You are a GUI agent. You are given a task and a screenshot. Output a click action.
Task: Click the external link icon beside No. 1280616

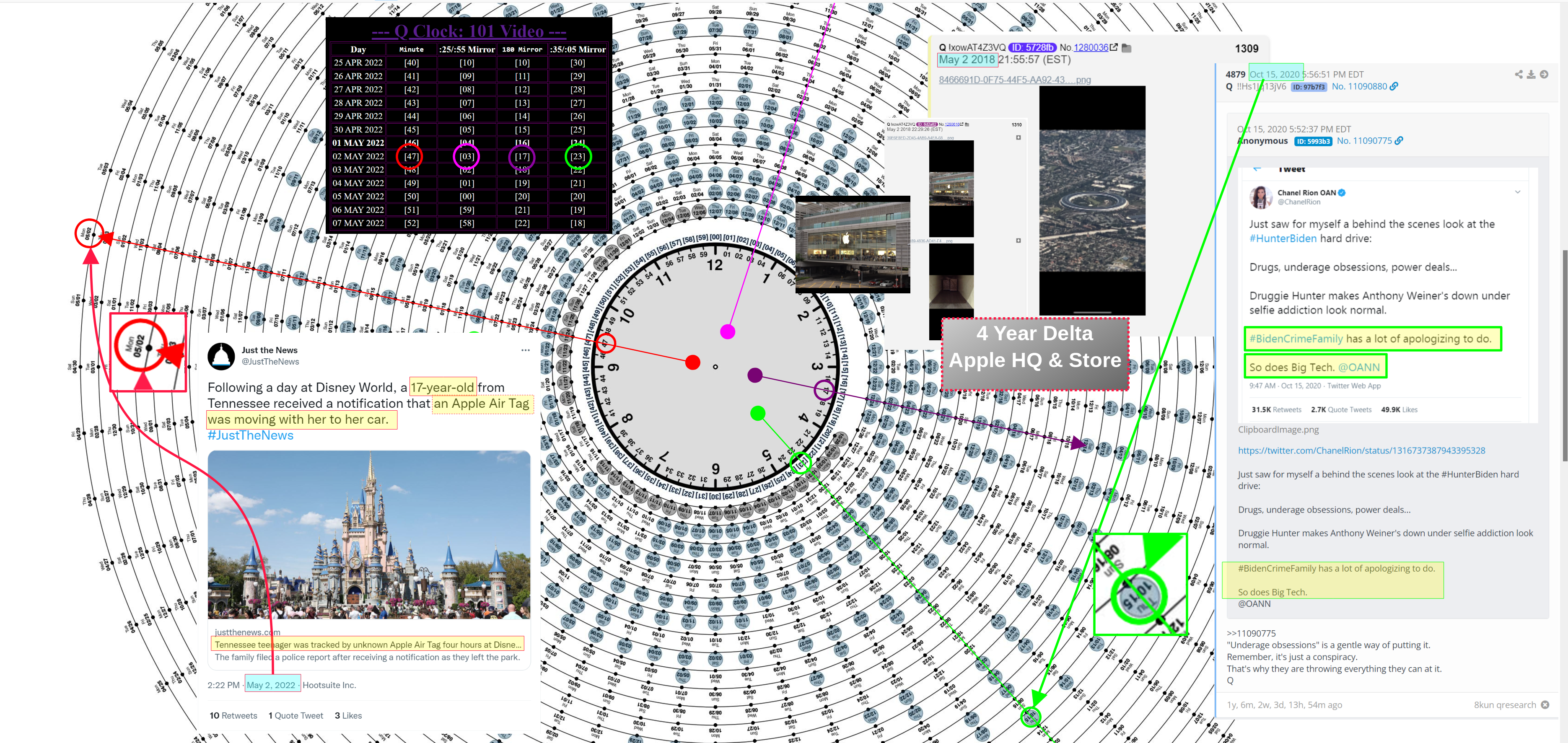coord(962,124)
